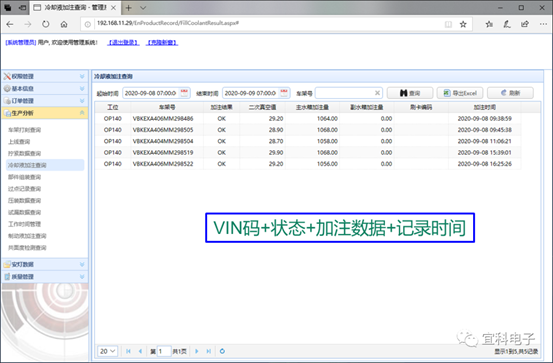The height and width of the screenshot is (363, 553).
Task: Export results with 导出Excel button
Action: click(460, 93)
